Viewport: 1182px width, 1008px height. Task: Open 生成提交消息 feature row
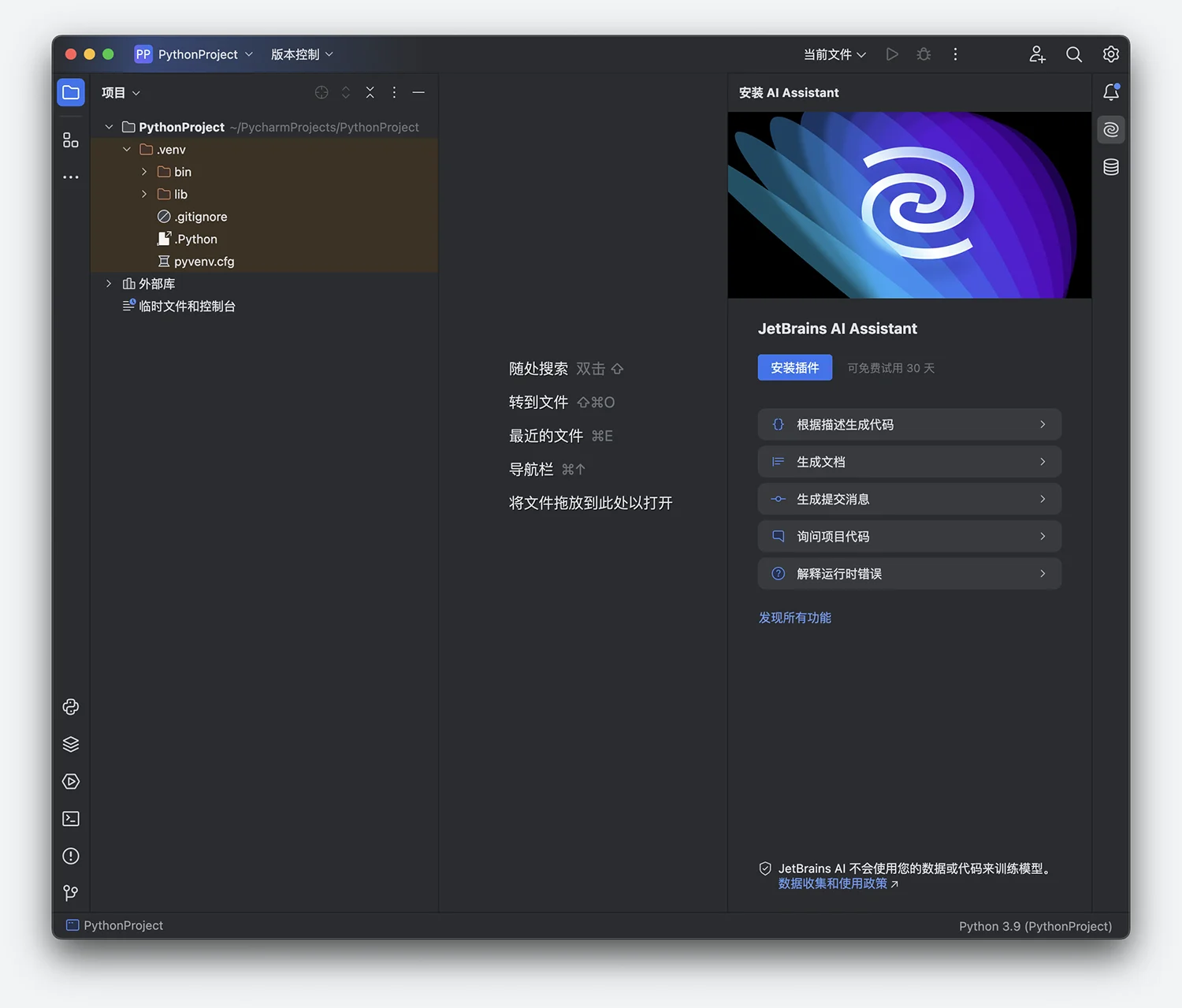909,499
